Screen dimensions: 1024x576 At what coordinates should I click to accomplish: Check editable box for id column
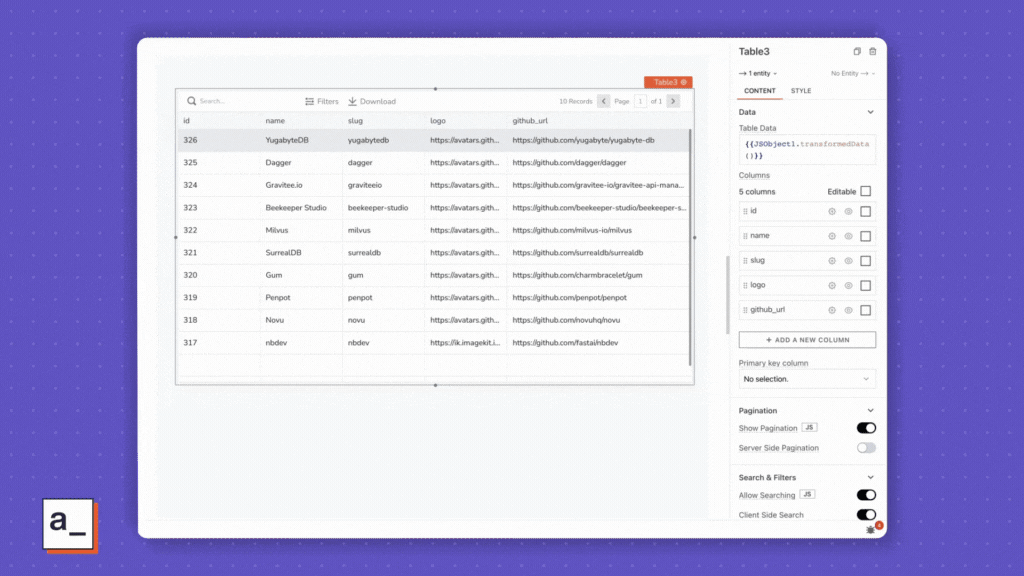[865, 212]
